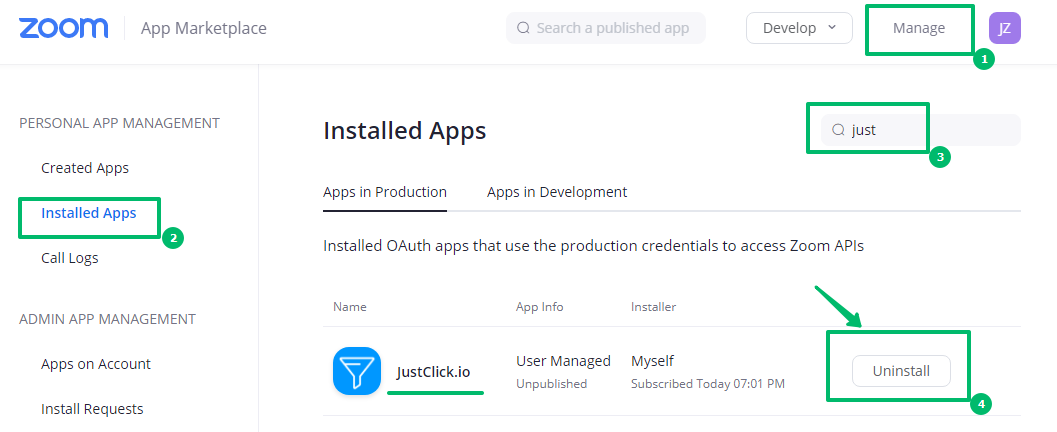
Task: Click the App Marketplace title link
Action: point(204,28)
